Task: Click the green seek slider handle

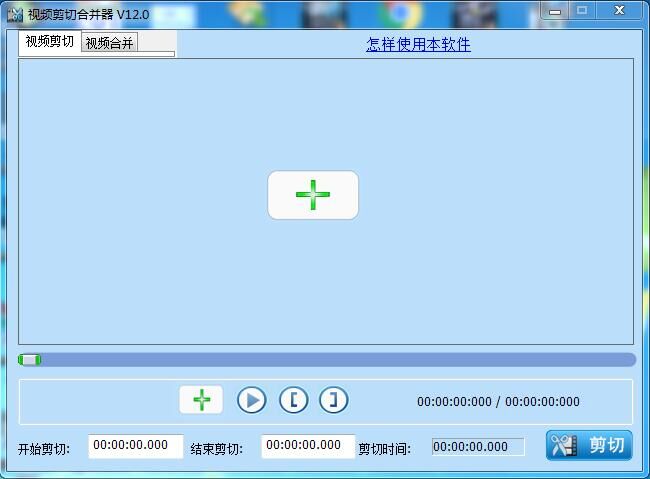Action: pos(31,360)
